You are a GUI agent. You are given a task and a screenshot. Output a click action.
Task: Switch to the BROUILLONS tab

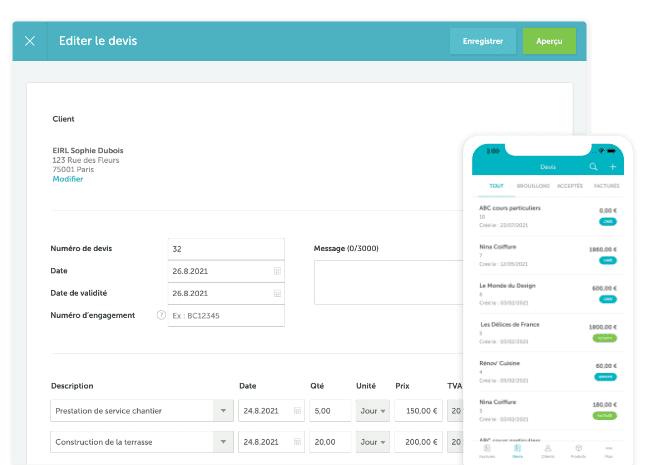tap(533, 186)
